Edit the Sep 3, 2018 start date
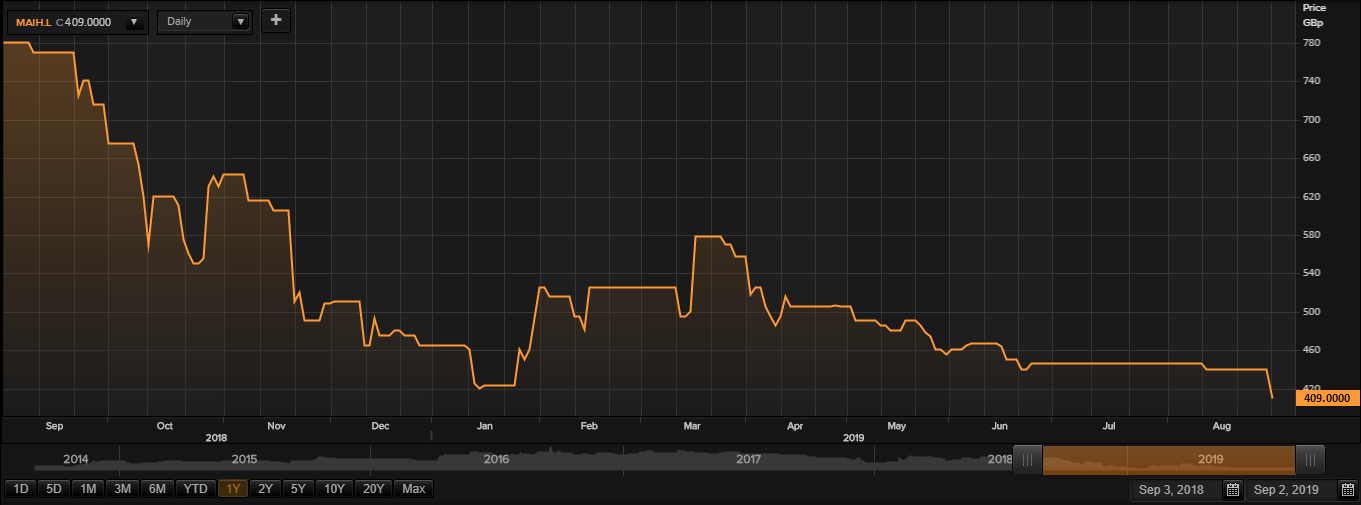 pyautogui.click(x=1175, y=490)
